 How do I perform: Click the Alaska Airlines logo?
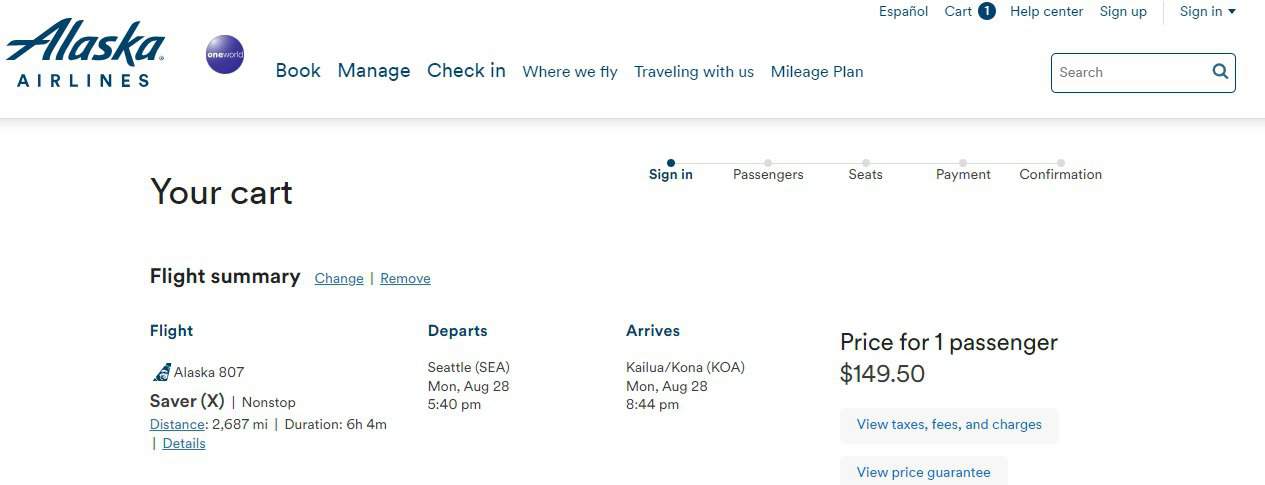pos(86,53)
